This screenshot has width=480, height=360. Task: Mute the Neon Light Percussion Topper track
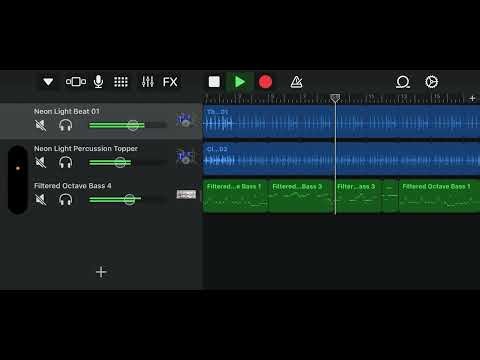[x=41, y=163]
